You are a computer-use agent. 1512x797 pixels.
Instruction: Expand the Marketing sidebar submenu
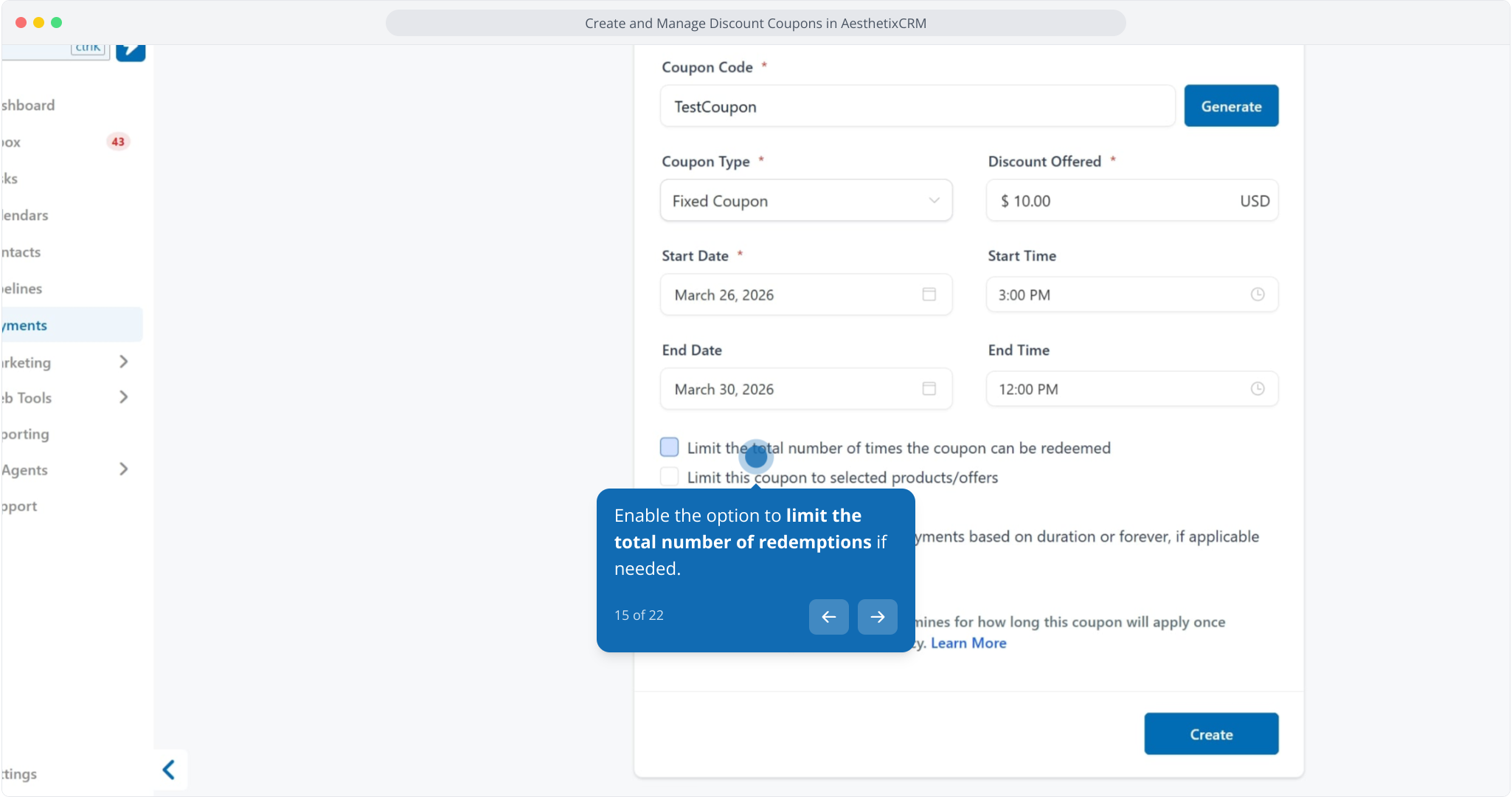[x=123, y=362]
